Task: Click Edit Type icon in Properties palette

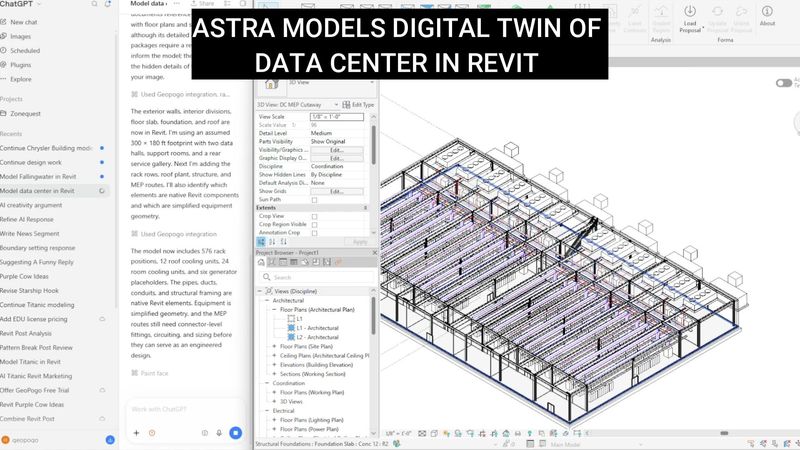Action: coord(346,105)
